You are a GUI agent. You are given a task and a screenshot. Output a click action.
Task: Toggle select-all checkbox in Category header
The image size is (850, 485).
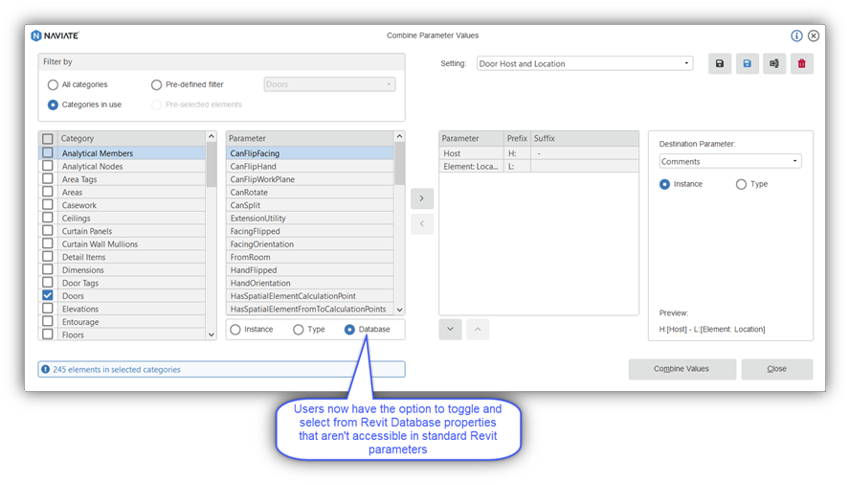tap(48, 139)
